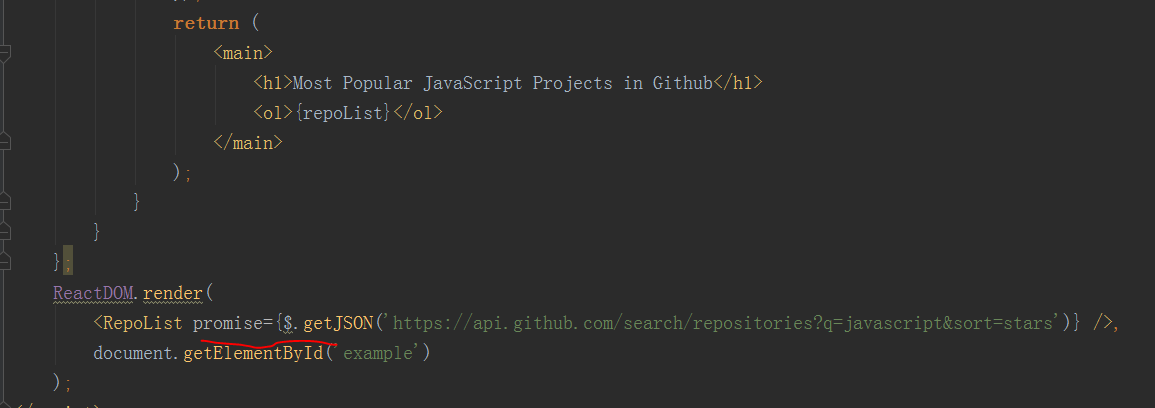Viewport: 1155px width, 408px height.
Task: Click the getElementById method name
Action: [x=254, y=353]
